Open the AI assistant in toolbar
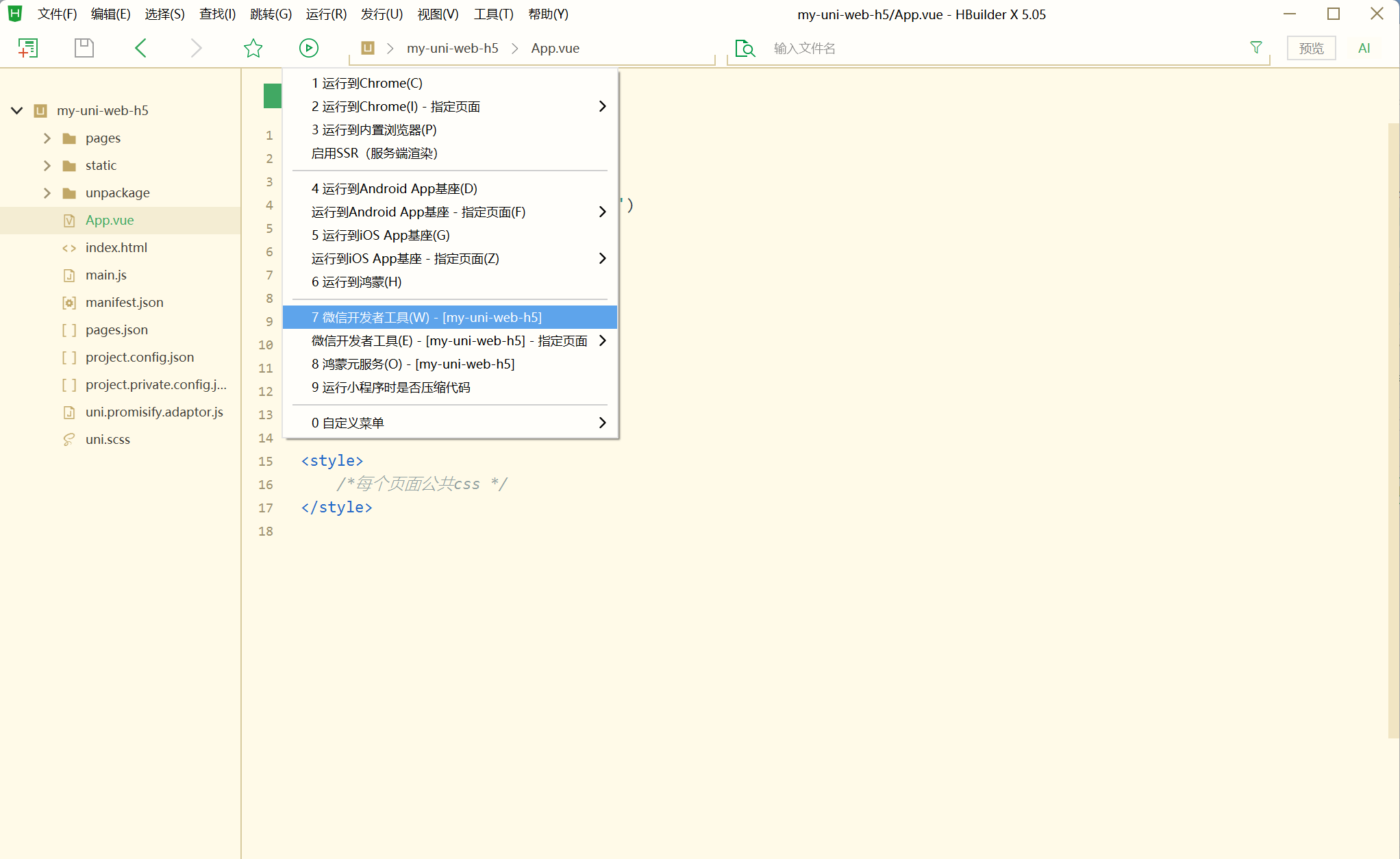1400x859 pixels. (x=1364, y=48)
